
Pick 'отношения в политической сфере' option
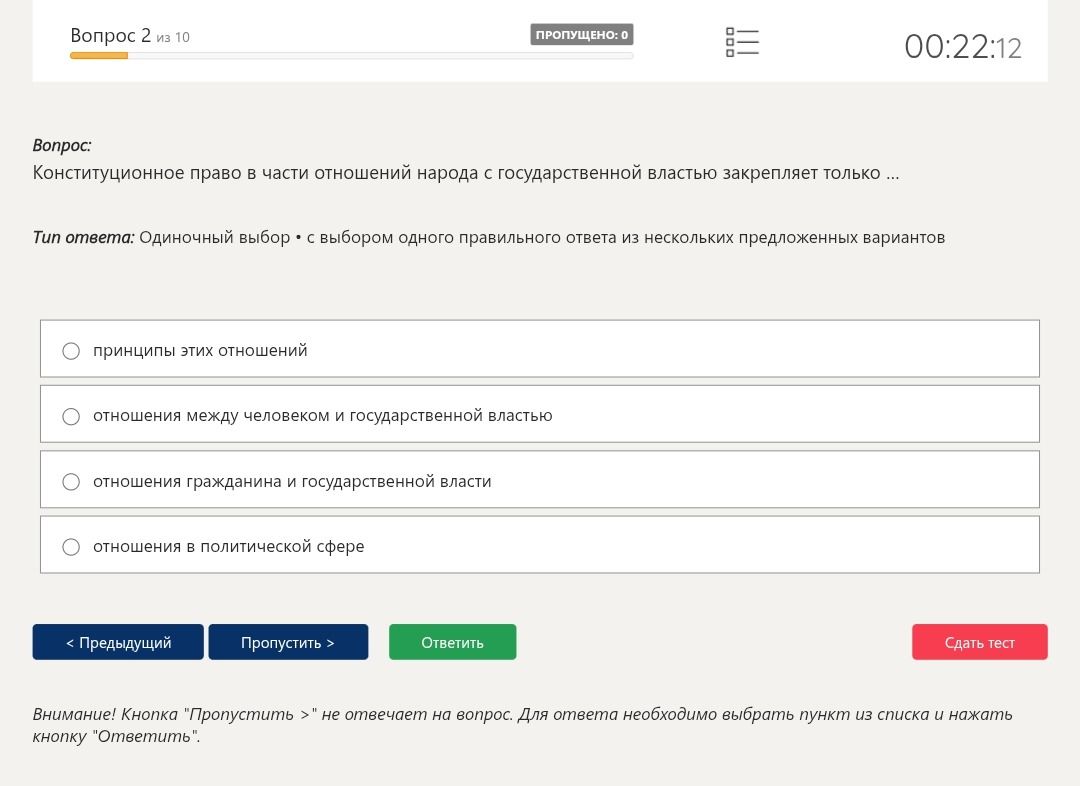tap(71, 547)
